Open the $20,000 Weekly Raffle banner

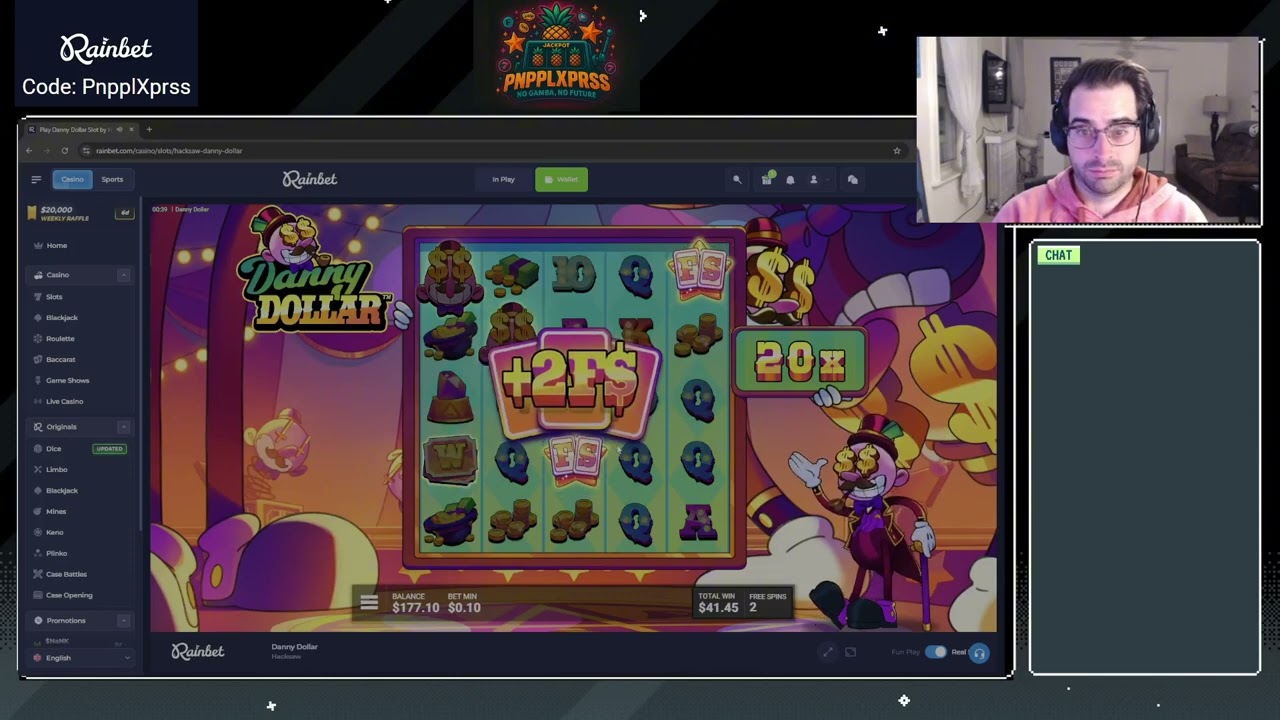pyautogui.click(x=81, y=213)
